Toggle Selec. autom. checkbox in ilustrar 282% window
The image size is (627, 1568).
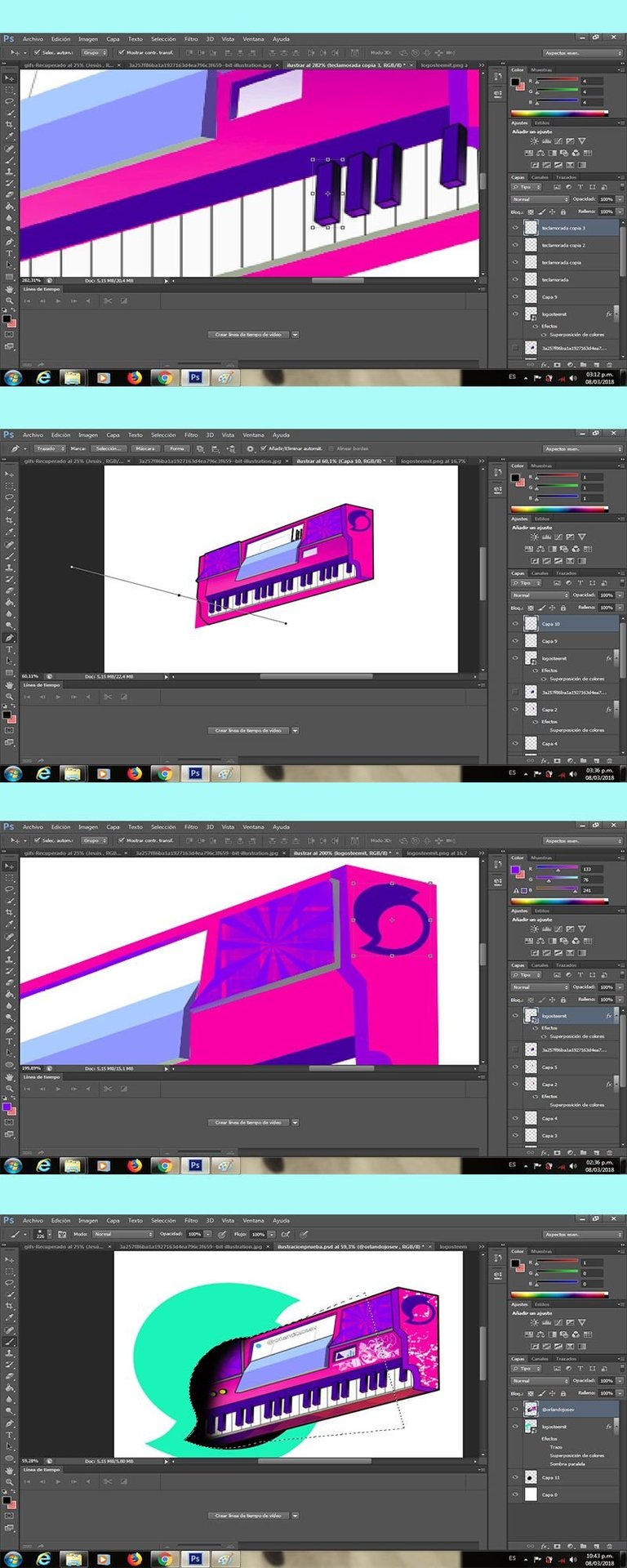pos(37,52)
